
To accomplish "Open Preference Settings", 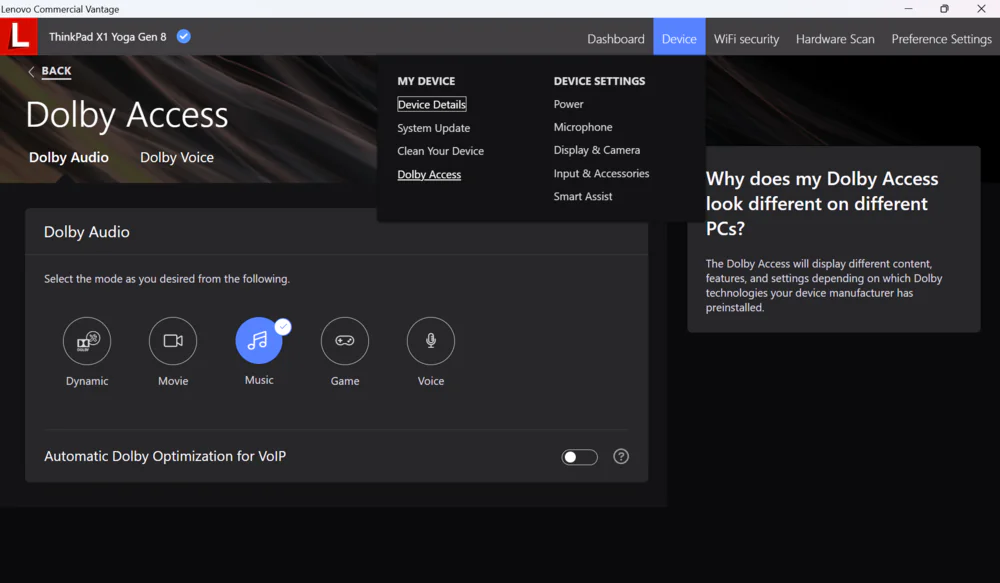I will pos(941,39).
